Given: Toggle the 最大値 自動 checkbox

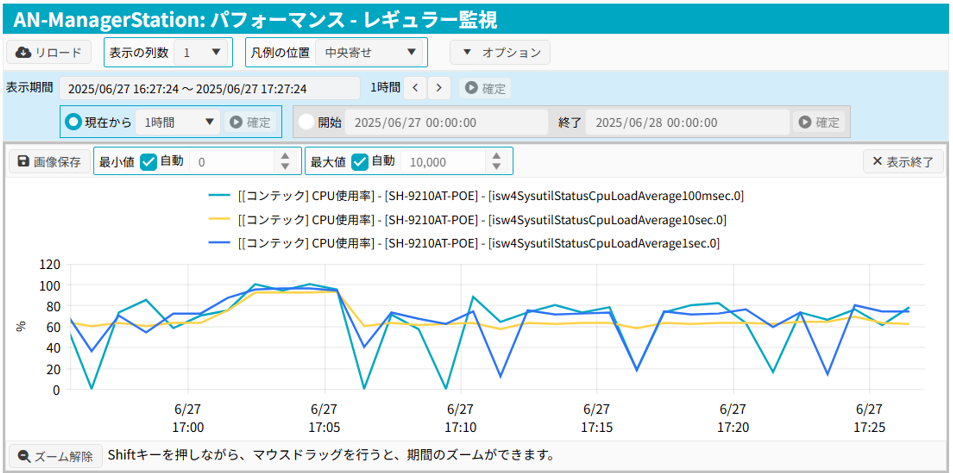Looking at the screenshot, I should tap(360, 161).
